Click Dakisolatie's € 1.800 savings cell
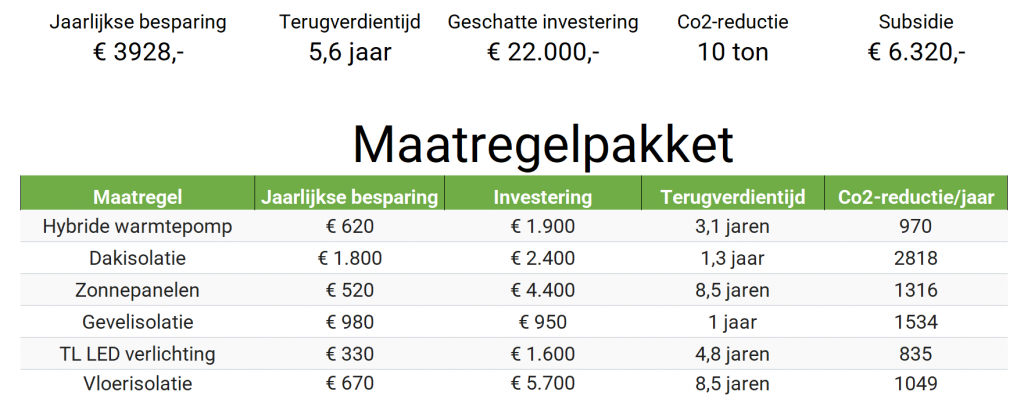 coord(349,258)
